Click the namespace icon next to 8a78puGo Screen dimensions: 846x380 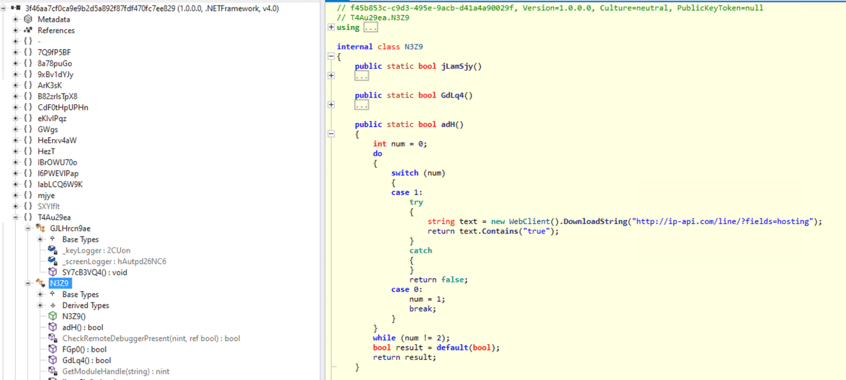click(x=28, y=63)
